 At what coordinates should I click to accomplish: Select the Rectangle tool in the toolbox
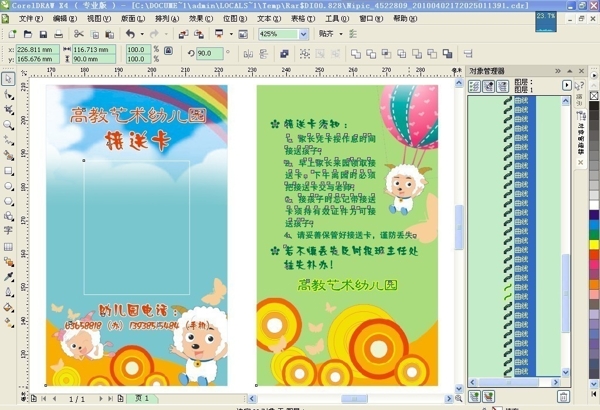point(8,171)
